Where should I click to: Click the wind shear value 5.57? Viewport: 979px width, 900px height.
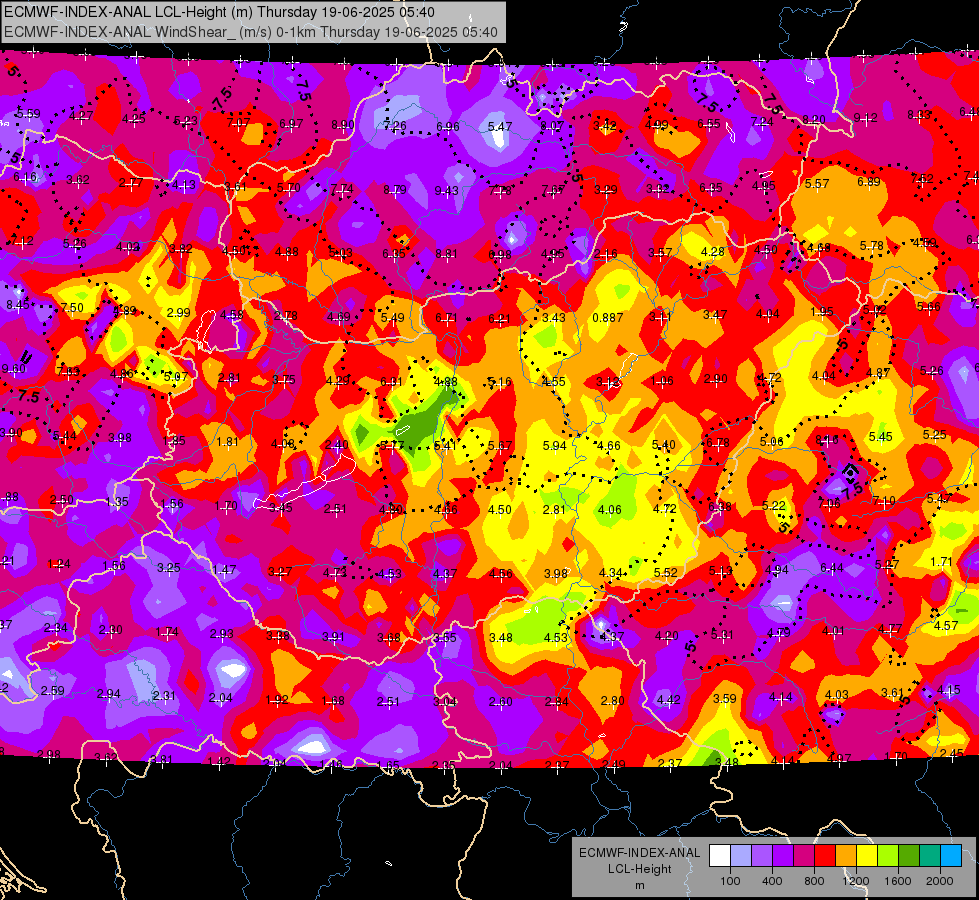coord(817,184)
